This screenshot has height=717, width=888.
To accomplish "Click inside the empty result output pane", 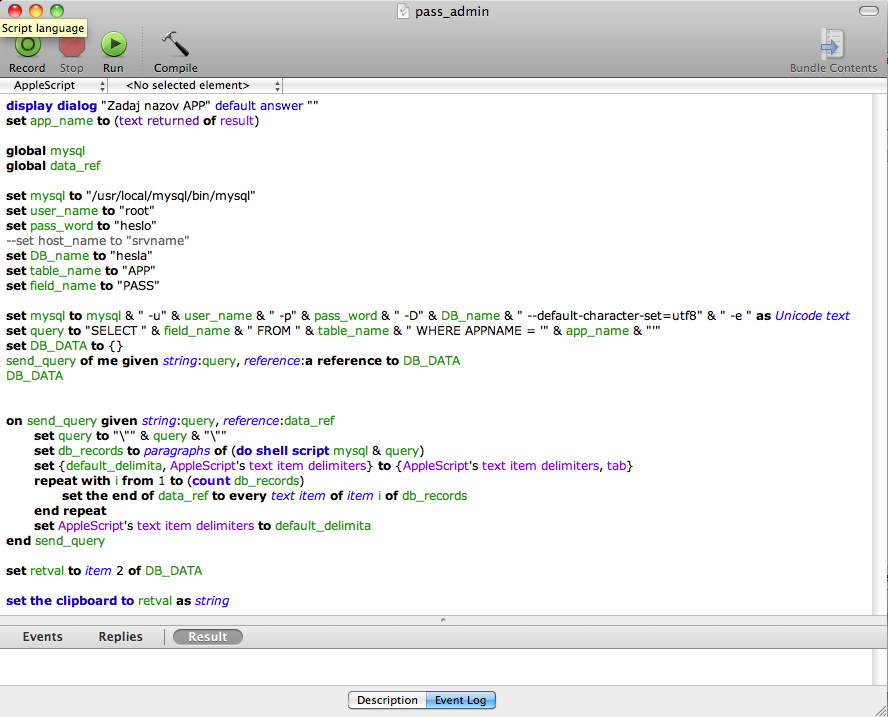I will [x=440, y=665].
